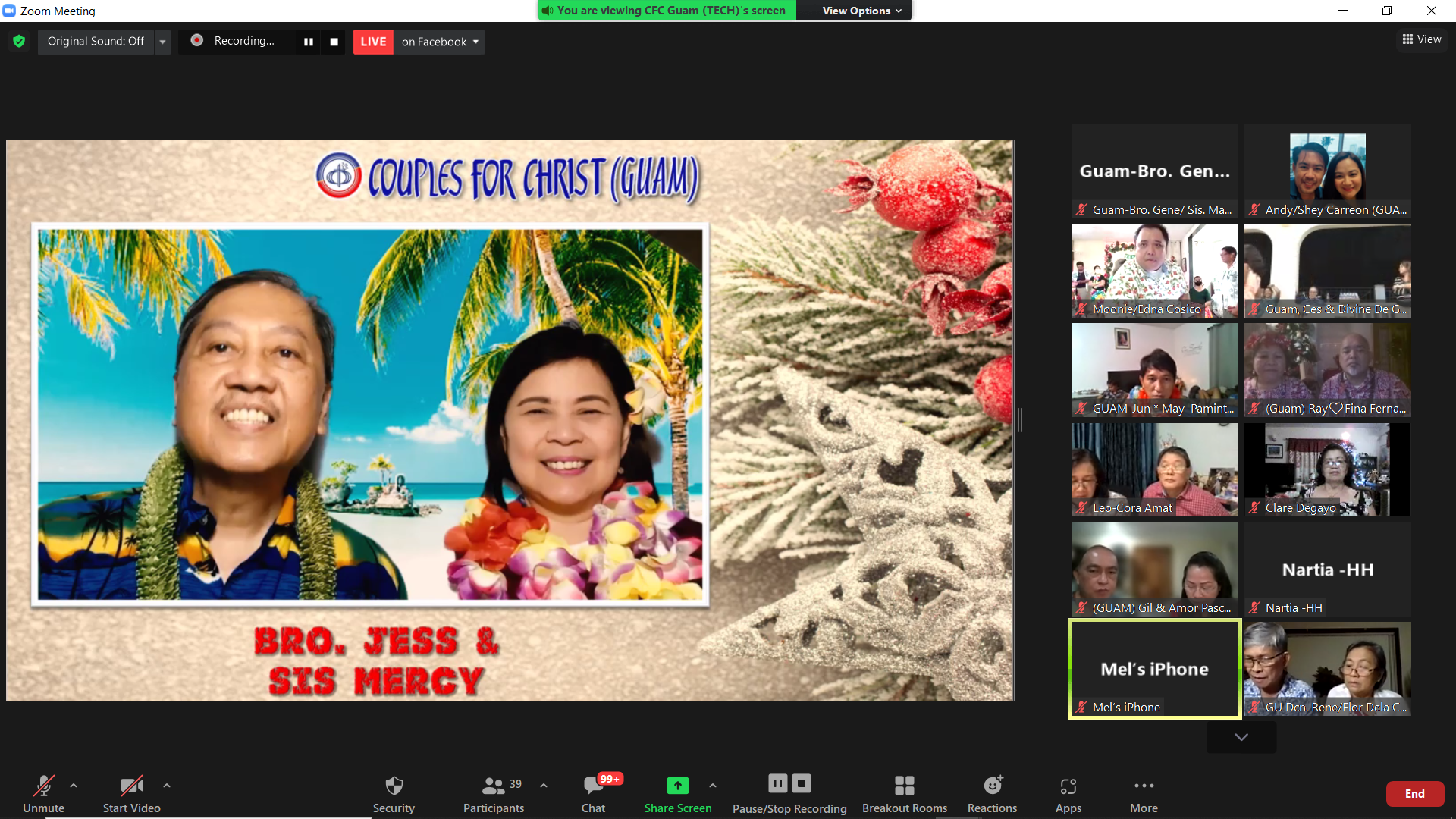Select the Nartia -HH participant tile
1456x819 pixels.
point(1328,570)
